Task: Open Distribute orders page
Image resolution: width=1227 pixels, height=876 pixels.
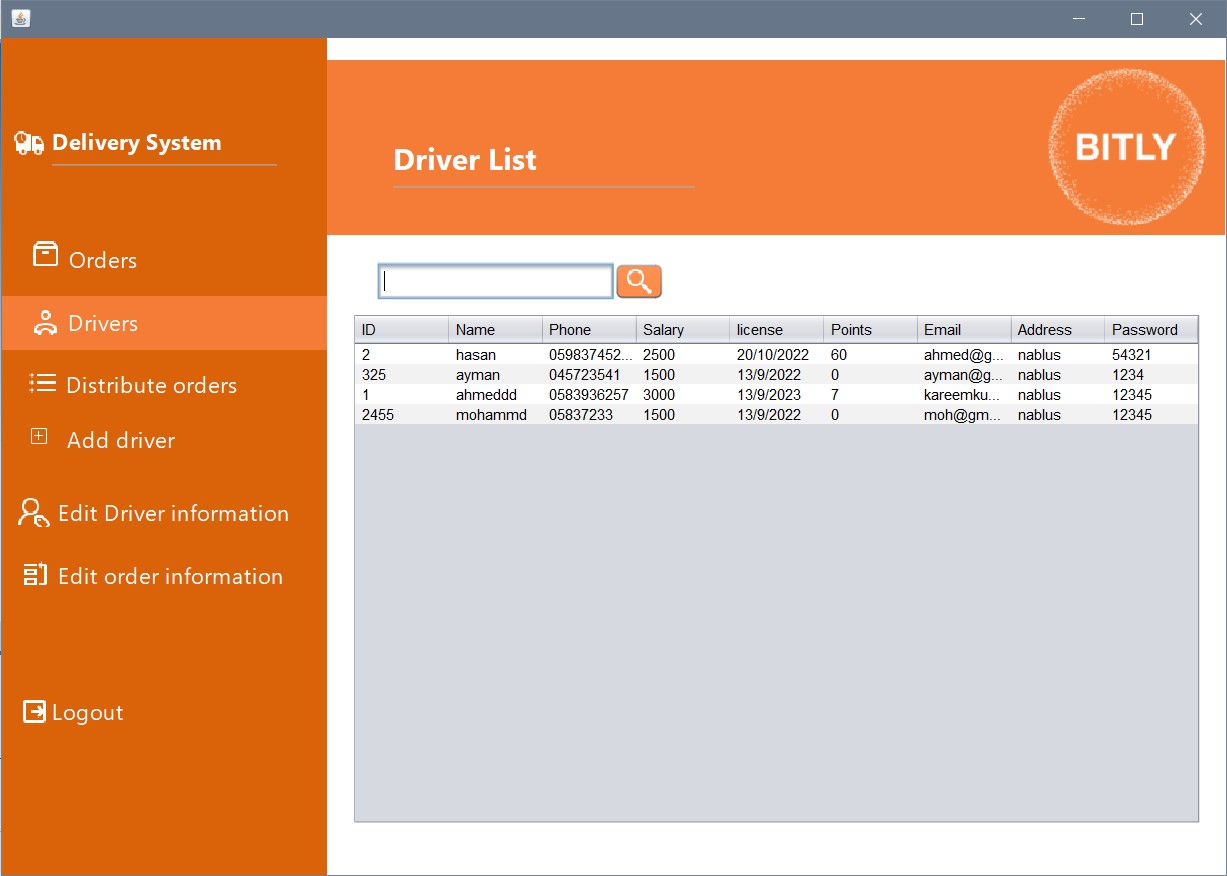Action: [x=151, y=385]
